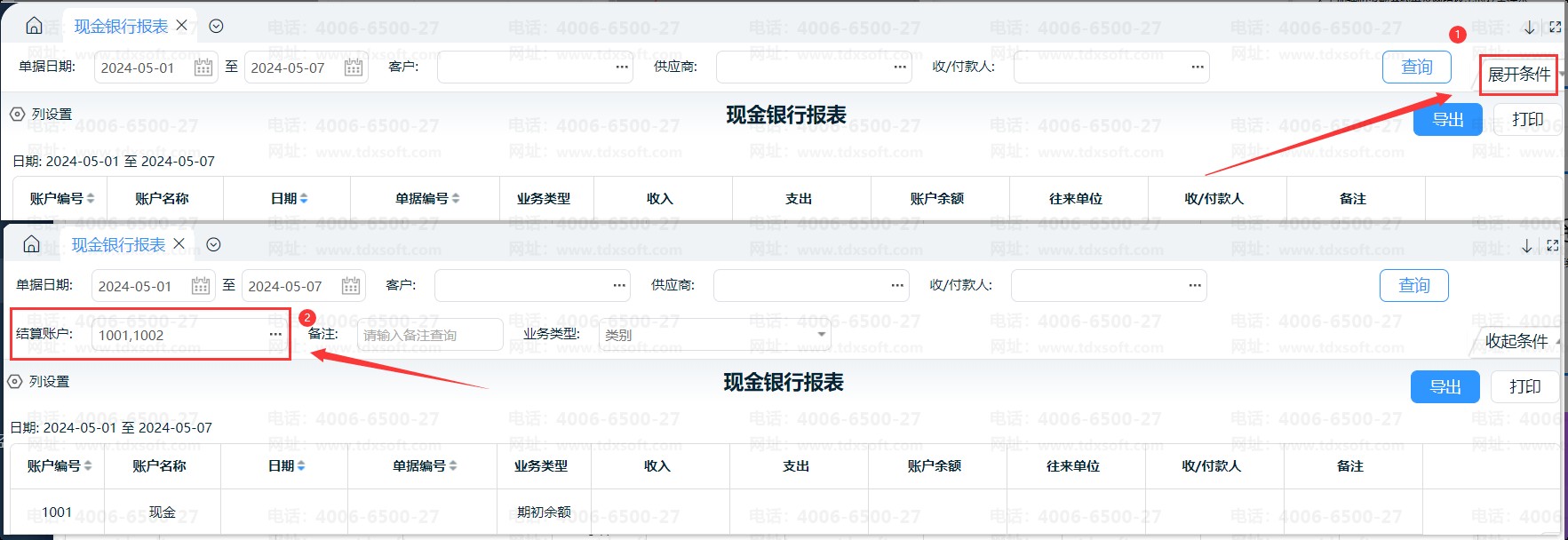Open the 供应商 ellipsis picker in the upper panel
Screen dimensions: 1568x540
tap(900, 67)
